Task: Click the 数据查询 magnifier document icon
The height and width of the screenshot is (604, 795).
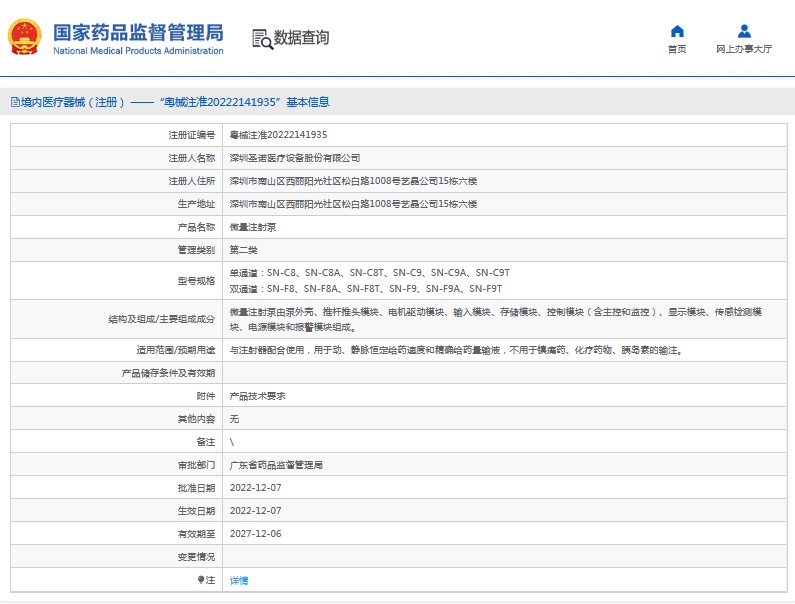Action: pyautogui.click(x=263, y=39)
